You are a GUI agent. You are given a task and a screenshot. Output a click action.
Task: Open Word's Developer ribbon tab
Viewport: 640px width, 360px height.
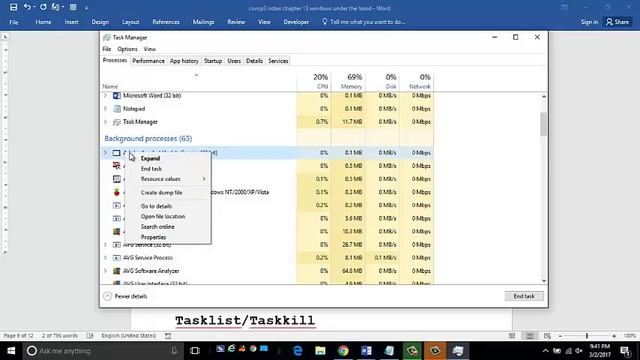click(296, 22)
